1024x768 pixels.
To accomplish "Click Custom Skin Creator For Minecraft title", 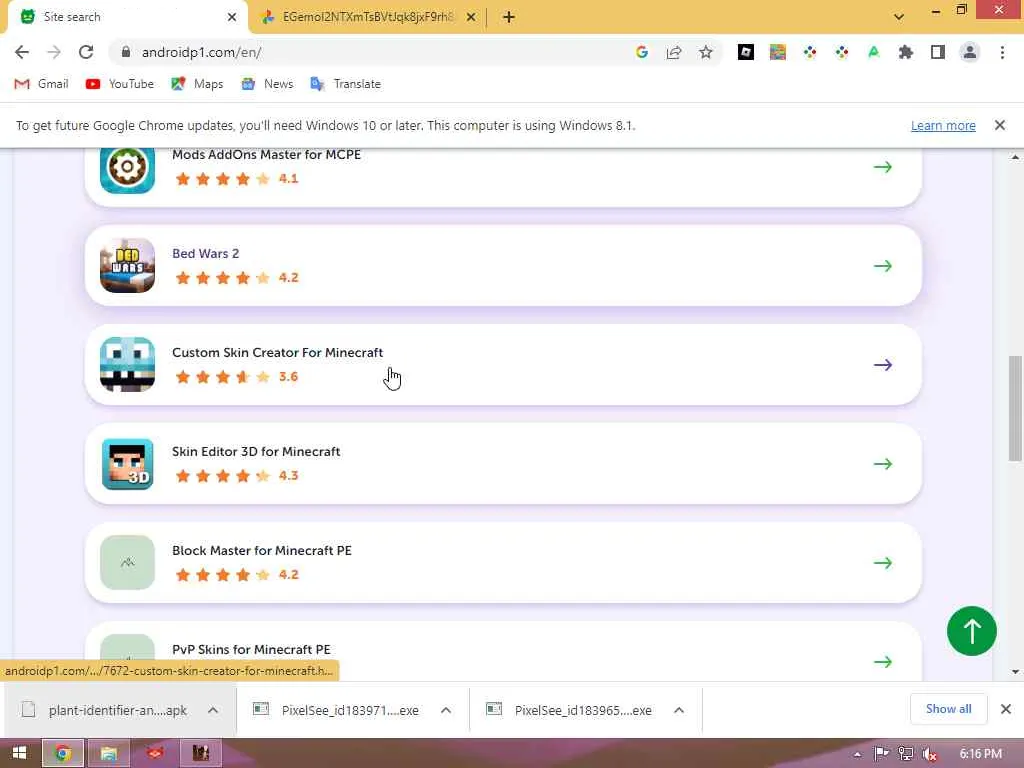I will tap(278, 353).
